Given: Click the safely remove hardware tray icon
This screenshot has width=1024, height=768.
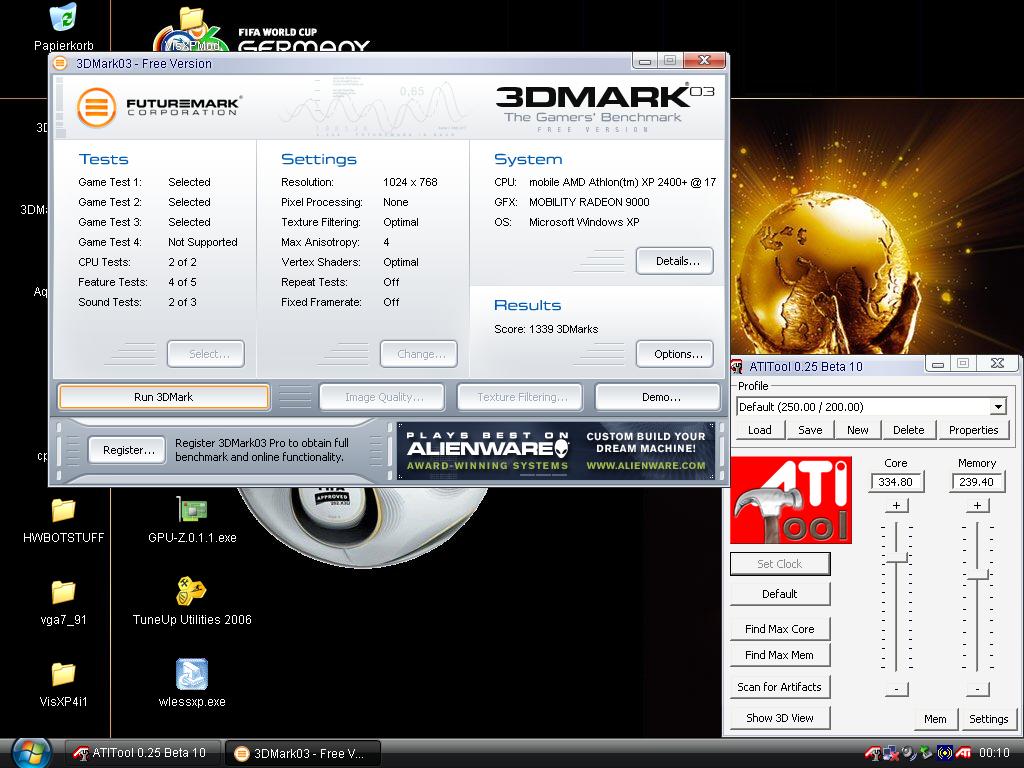Looking at the screenshot, I should [x=926, y=753].
